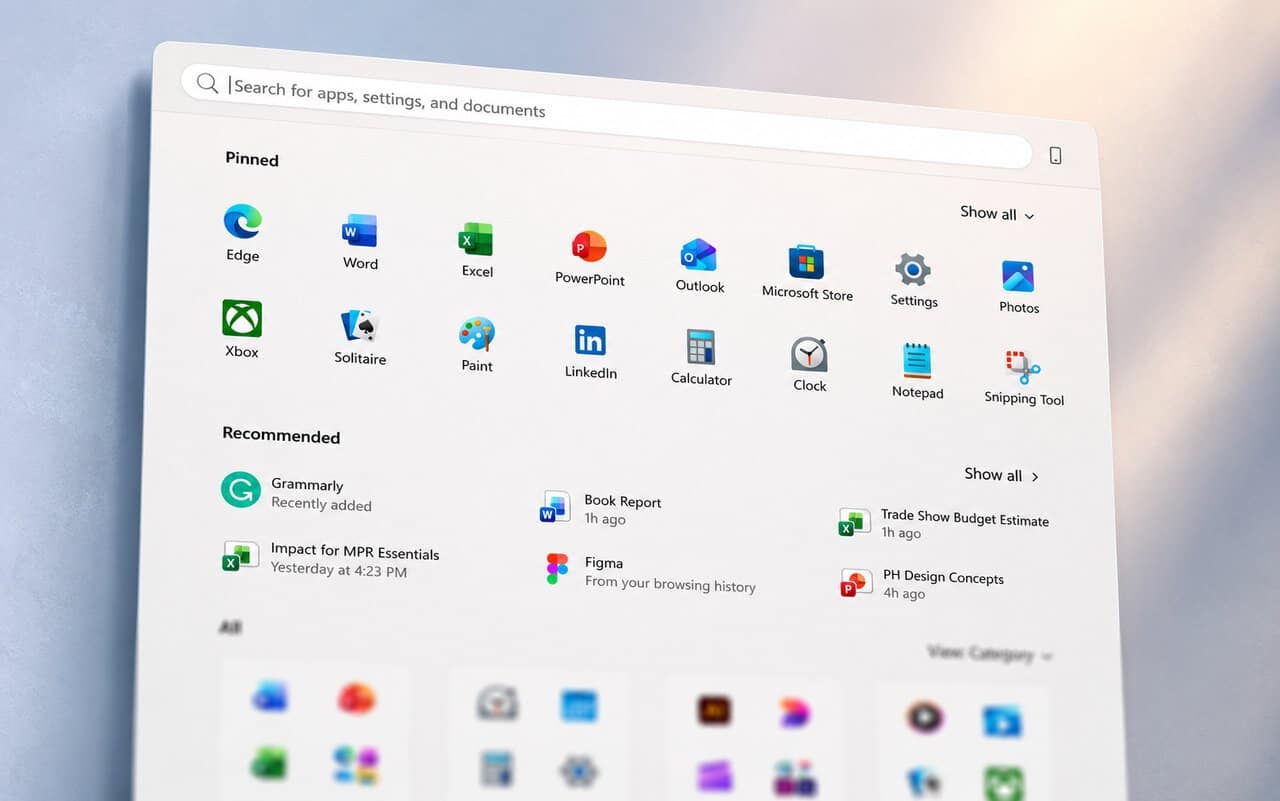Open the Book Report Word document

601,509
